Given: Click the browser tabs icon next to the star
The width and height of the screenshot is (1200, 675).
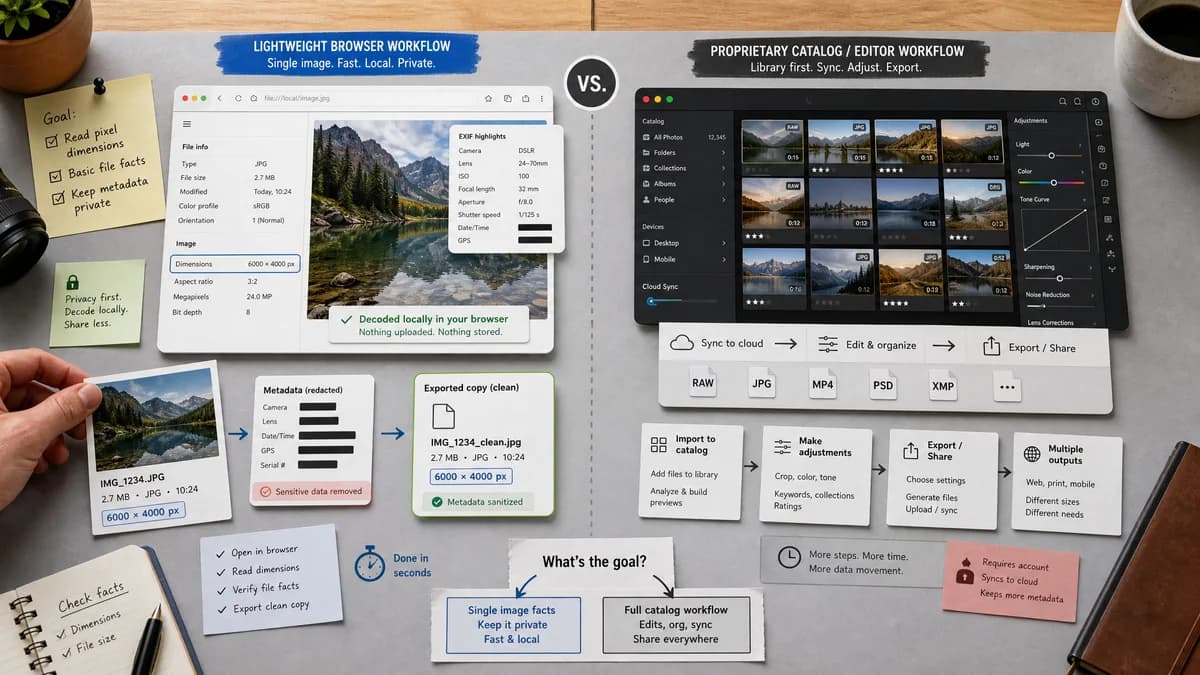Looking at the screenshot, I should click(507, 99).
